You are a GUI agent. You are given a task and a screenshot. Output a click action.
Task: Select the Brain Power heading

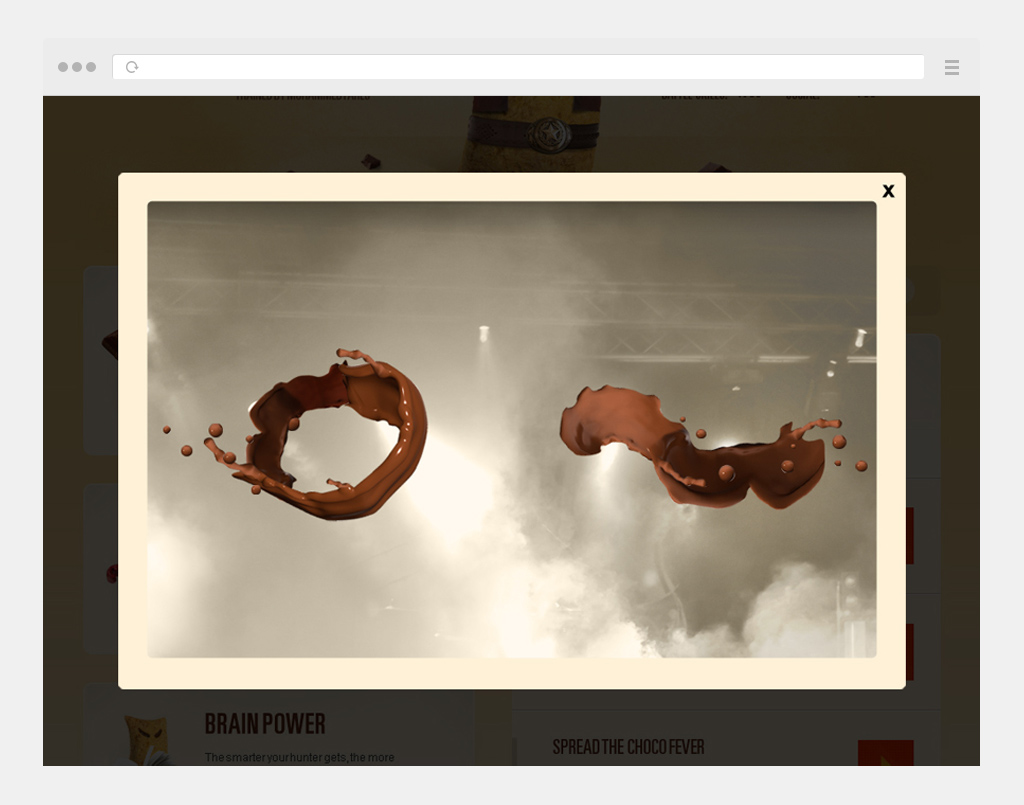click(265, 724)
